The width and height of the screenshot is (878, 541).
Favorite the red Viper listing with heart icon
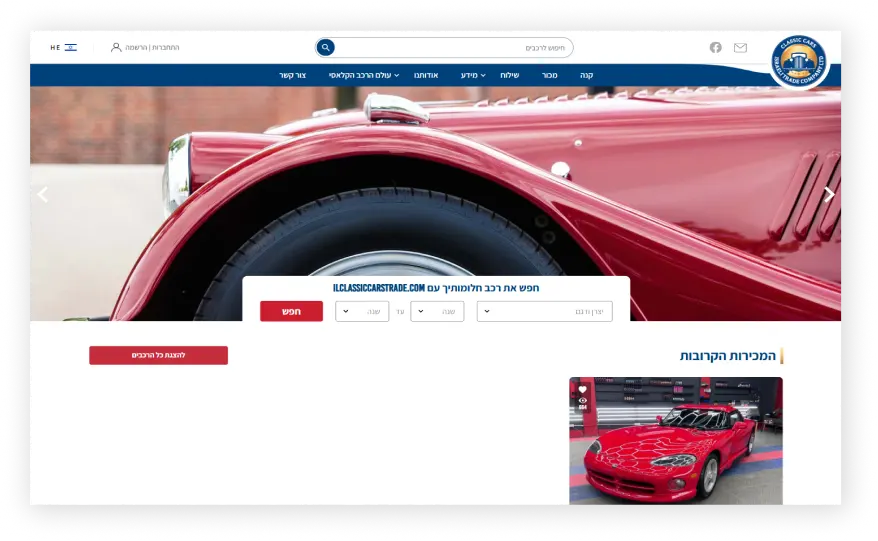(x=582, y=389)
